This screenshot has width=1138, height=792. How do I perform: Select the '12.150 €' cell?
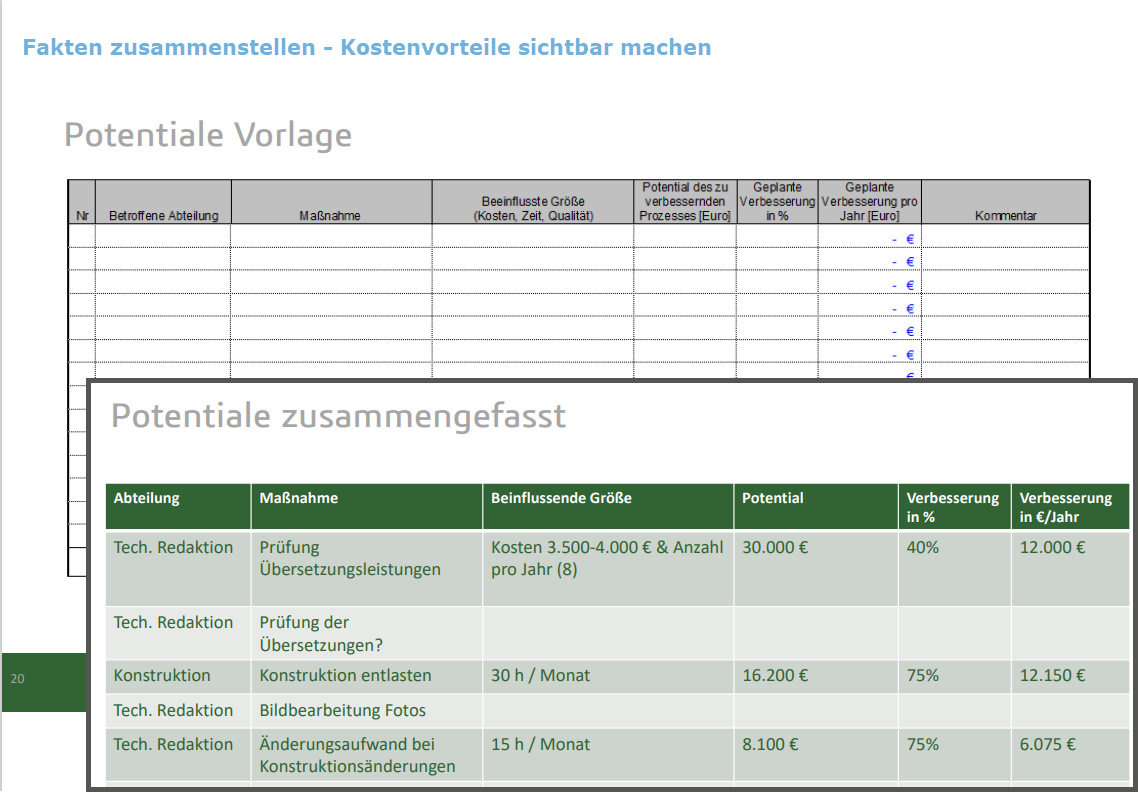click(x=1071, y=676)
